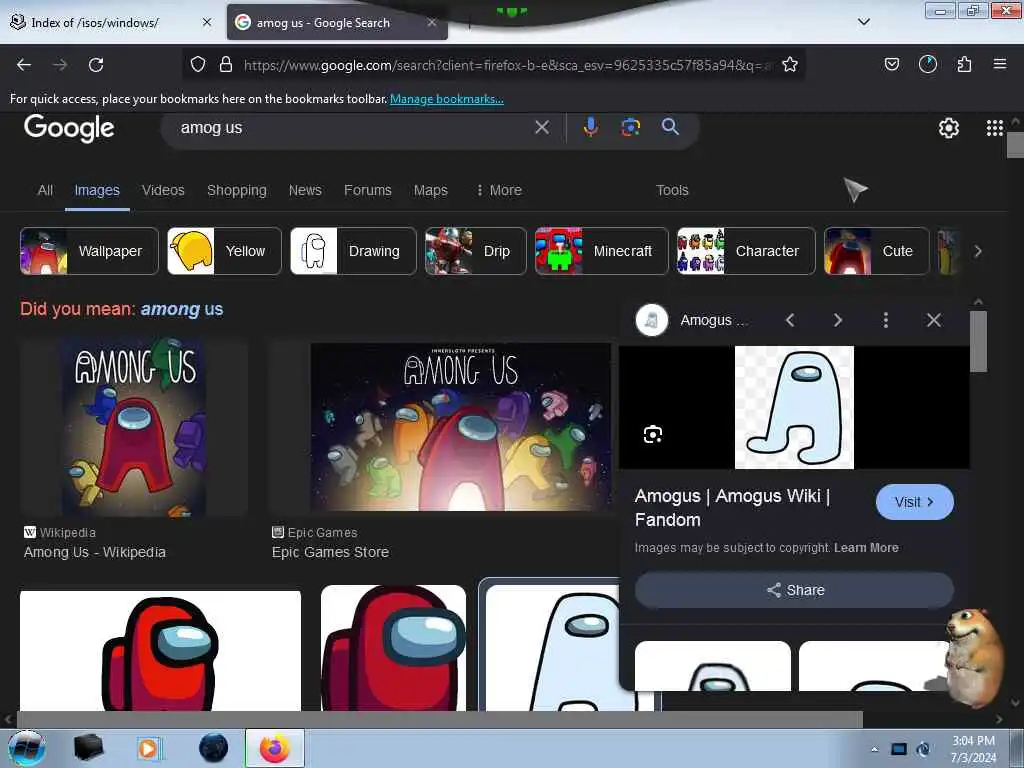Close the amog us Google Search tab
Screen dimensions: 1024x768
[x=432, y=22]
